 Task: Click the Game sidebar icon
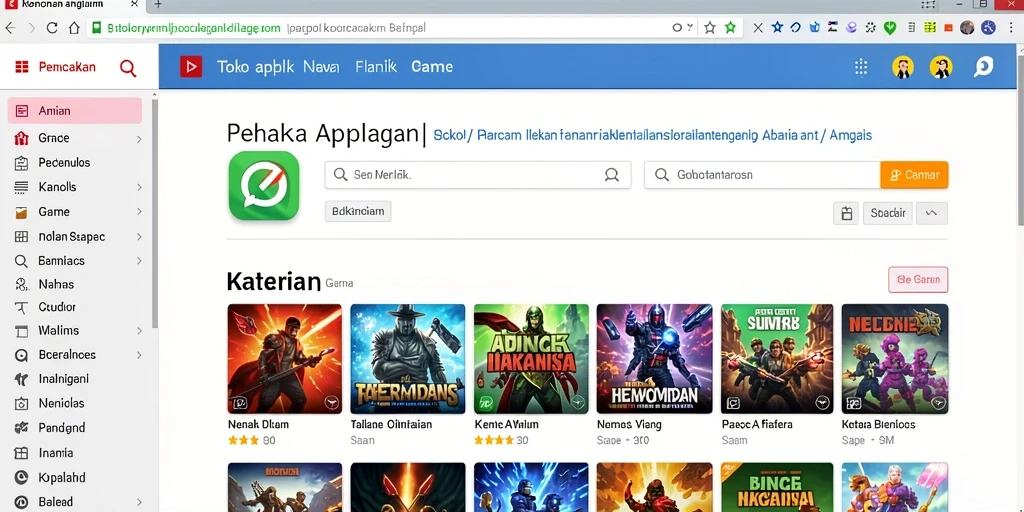pyautogui.click(x=22, y=212)
